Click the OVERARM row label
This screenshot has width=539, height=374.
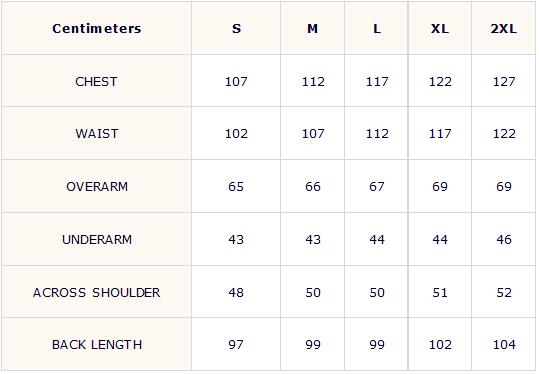coord(97,187)
